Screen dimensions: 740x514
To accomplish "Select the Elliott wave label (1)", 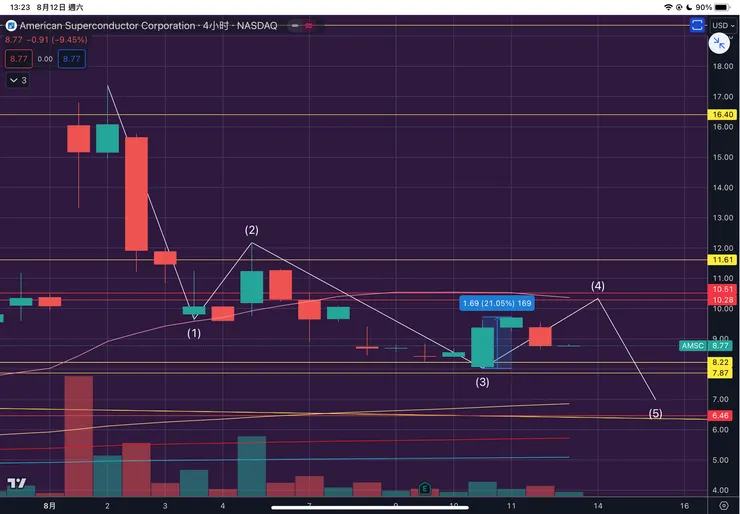I will [x=194, y=333].
